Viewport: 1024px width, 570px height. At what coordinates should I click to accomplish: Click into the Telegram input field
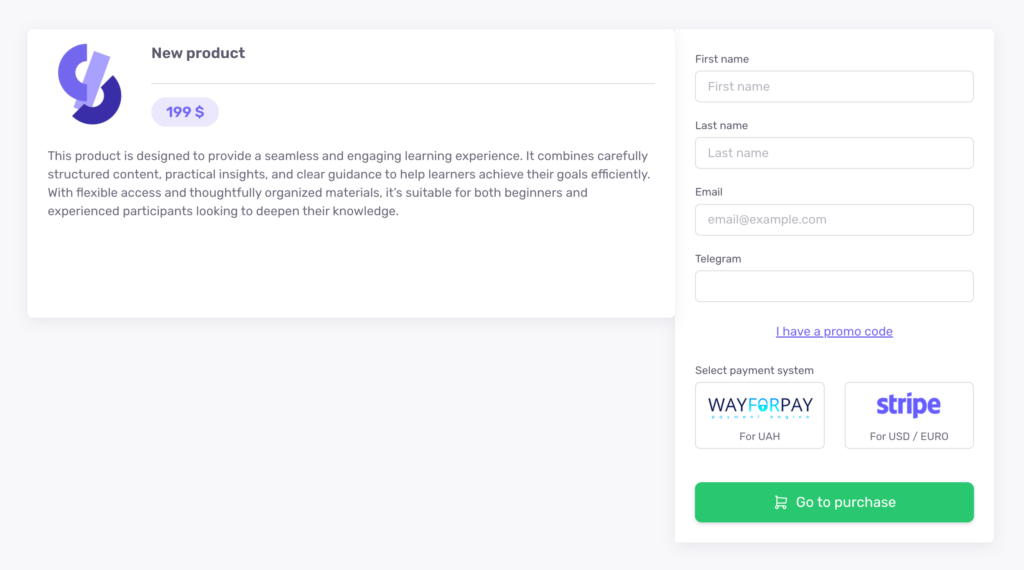[x=834, y=286]
